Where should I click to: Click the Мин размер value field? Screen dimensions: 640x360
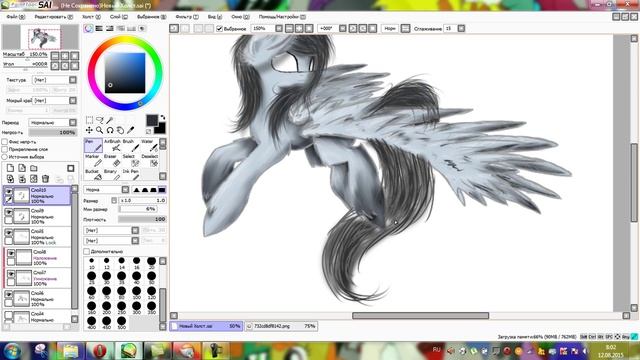[137, 209]
